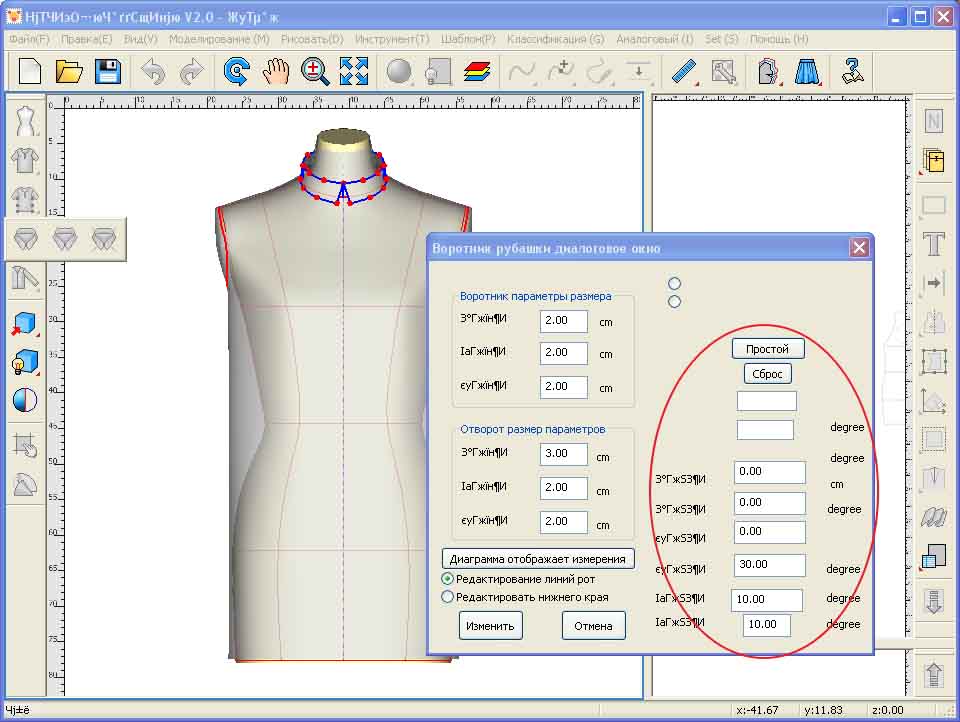Click the Save floppy disk icon
Viewport: 960px width, 722px height.
pos(108,71)
